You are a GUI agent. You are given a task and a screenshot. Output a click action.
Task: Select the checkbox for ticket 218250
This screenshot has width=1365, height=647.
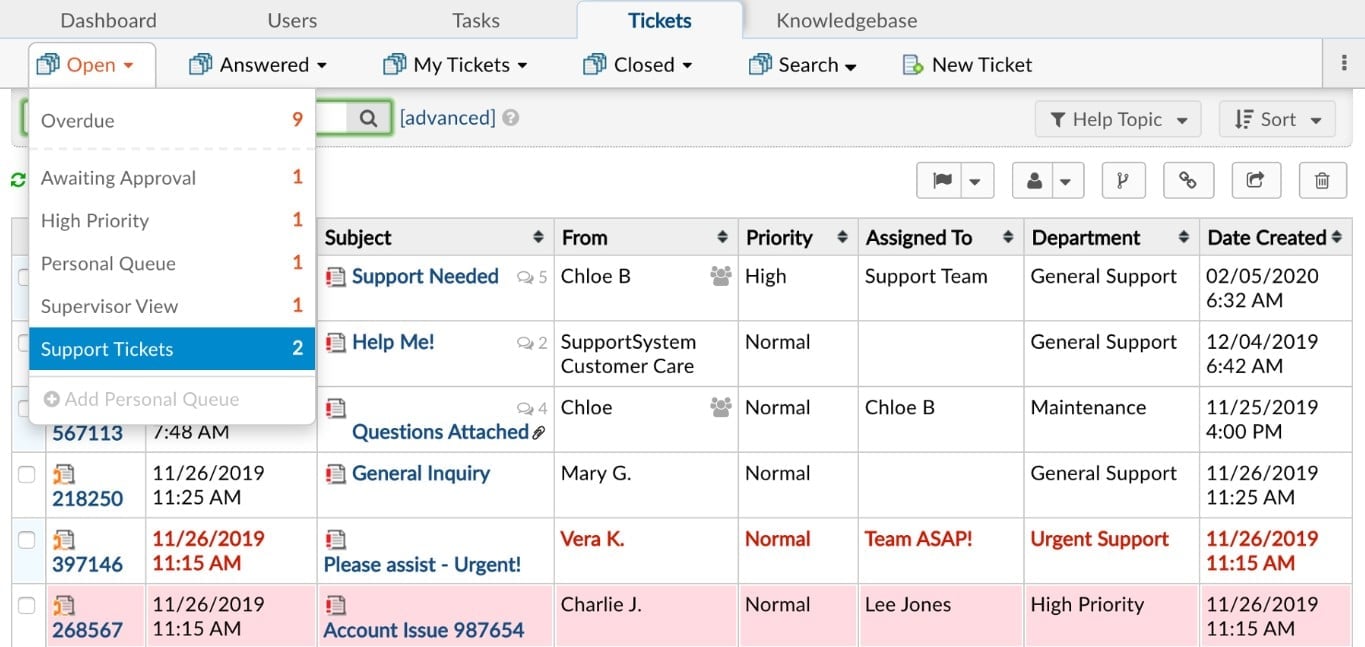pyautogui.click(x=27, y=474)
